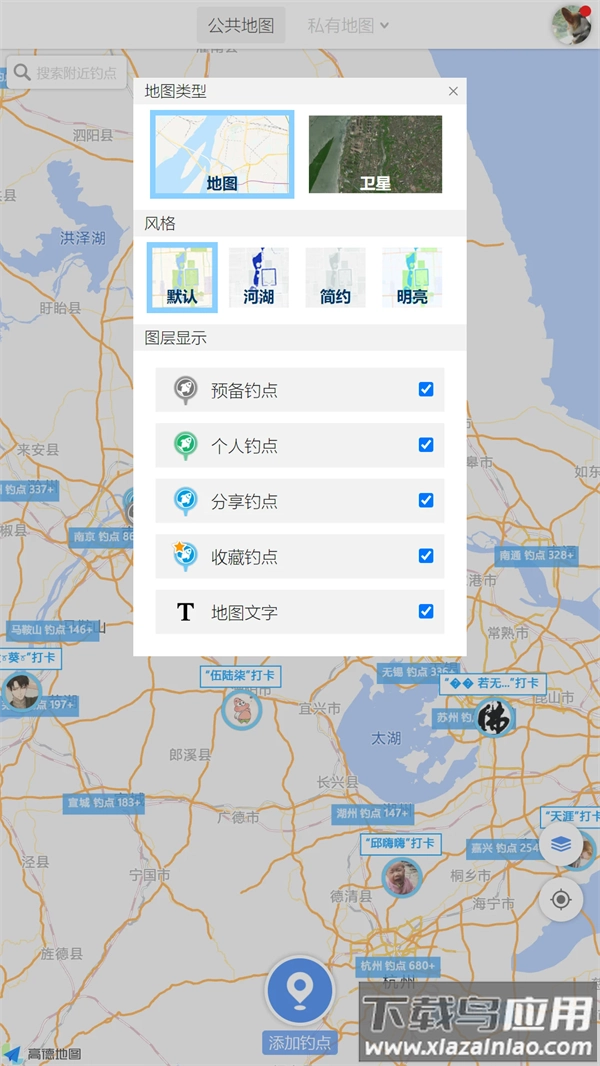Open the 钓点 337+ cluster label
The height and width of the screenshot is (1066, 600).
28,489
